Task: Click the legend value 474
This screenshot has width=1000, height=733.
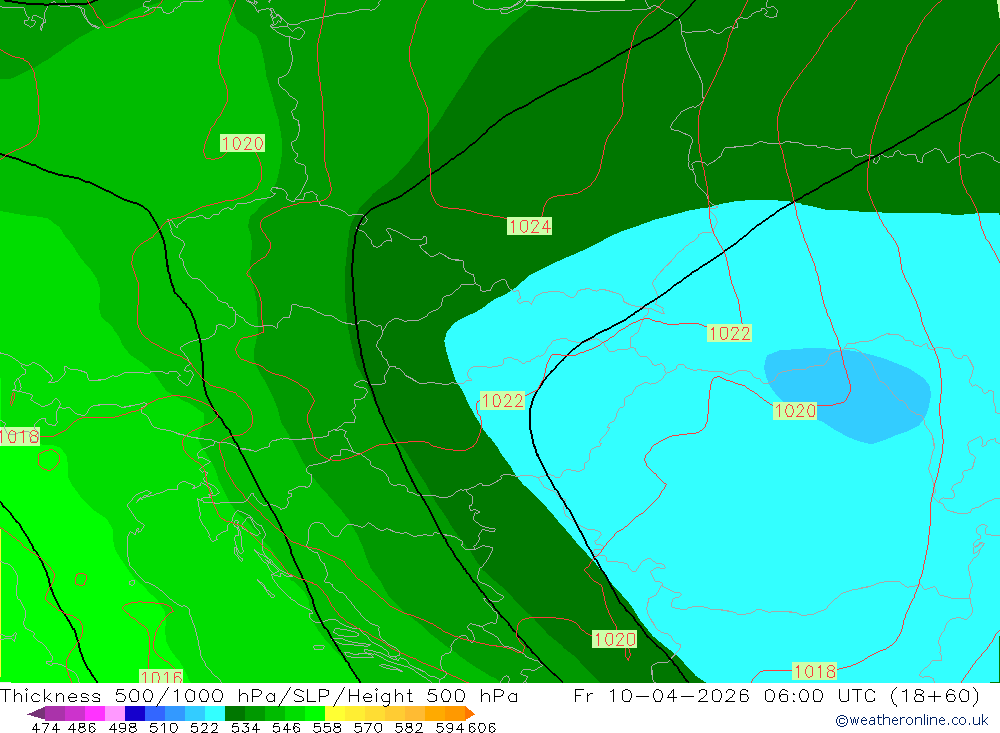Action: (45, 728)
